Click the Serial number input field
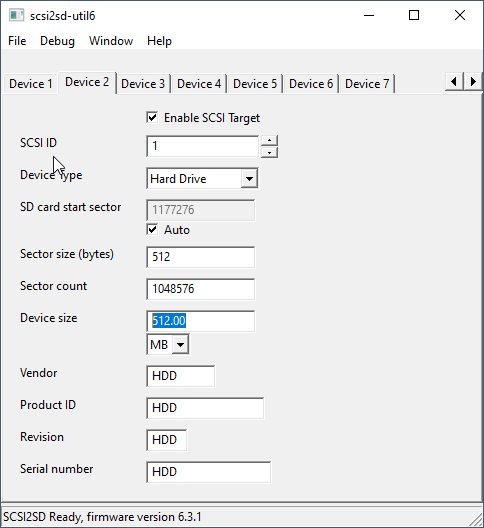Viewport: 484px width, 528px height. [208, 472]
